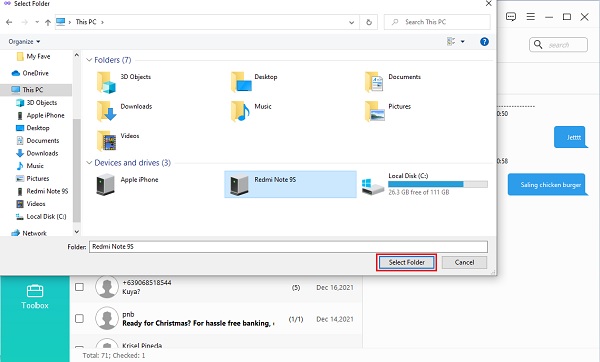Open Downloads in navigation tree

[x=37, y=153]
